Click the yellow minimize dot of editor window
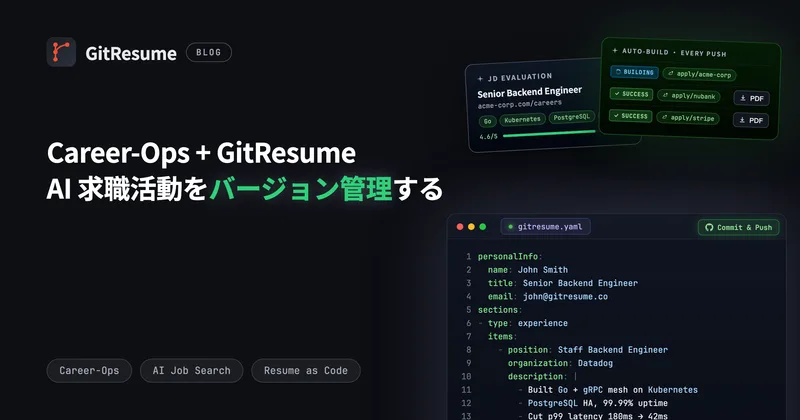The height and width of the screenshot is (420, 800). pos(471,227)
